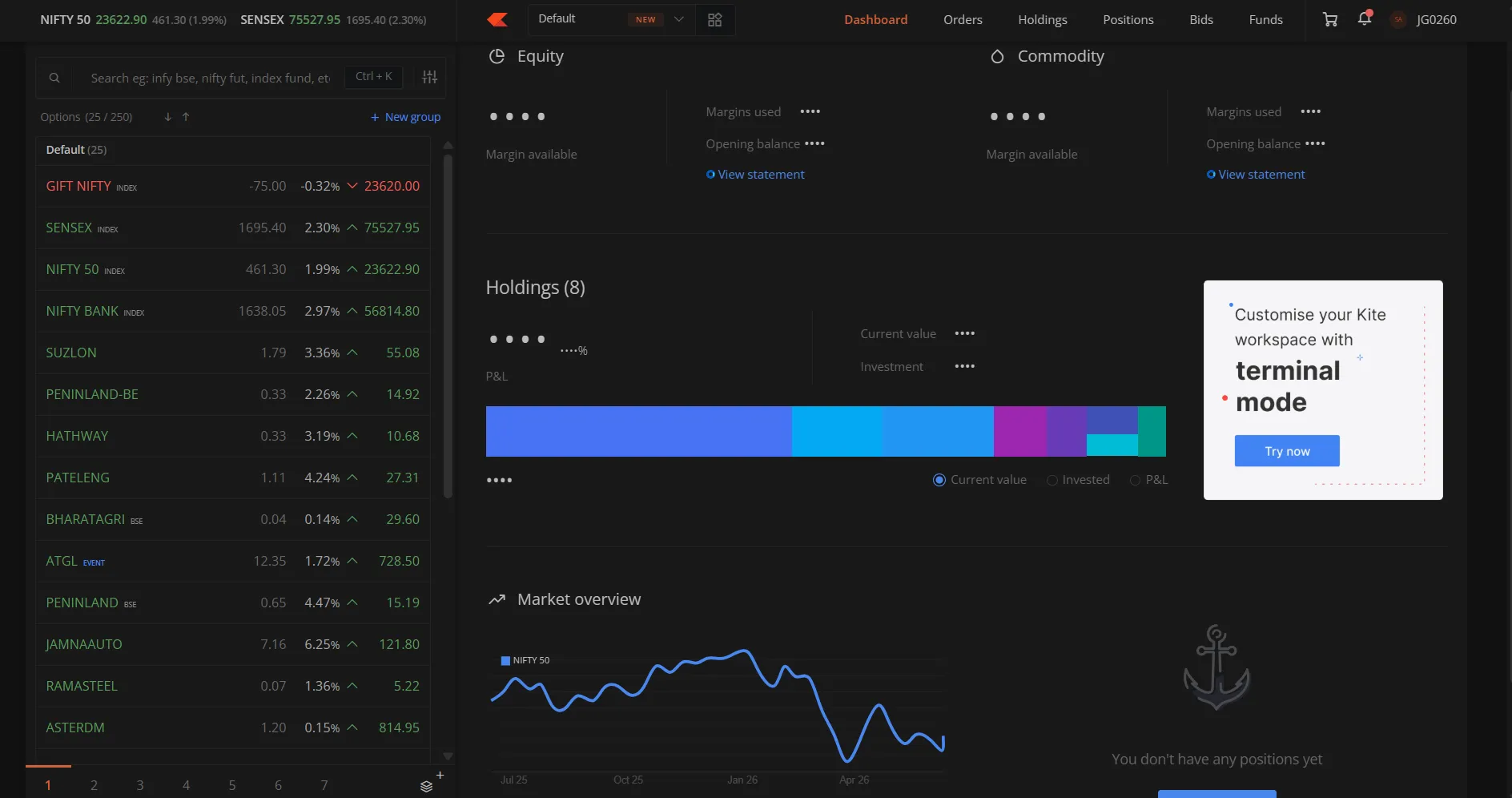Image resolution: width=1512 pixels, height=798 pixels.
Task: Click the New group link
Action: 406,117
